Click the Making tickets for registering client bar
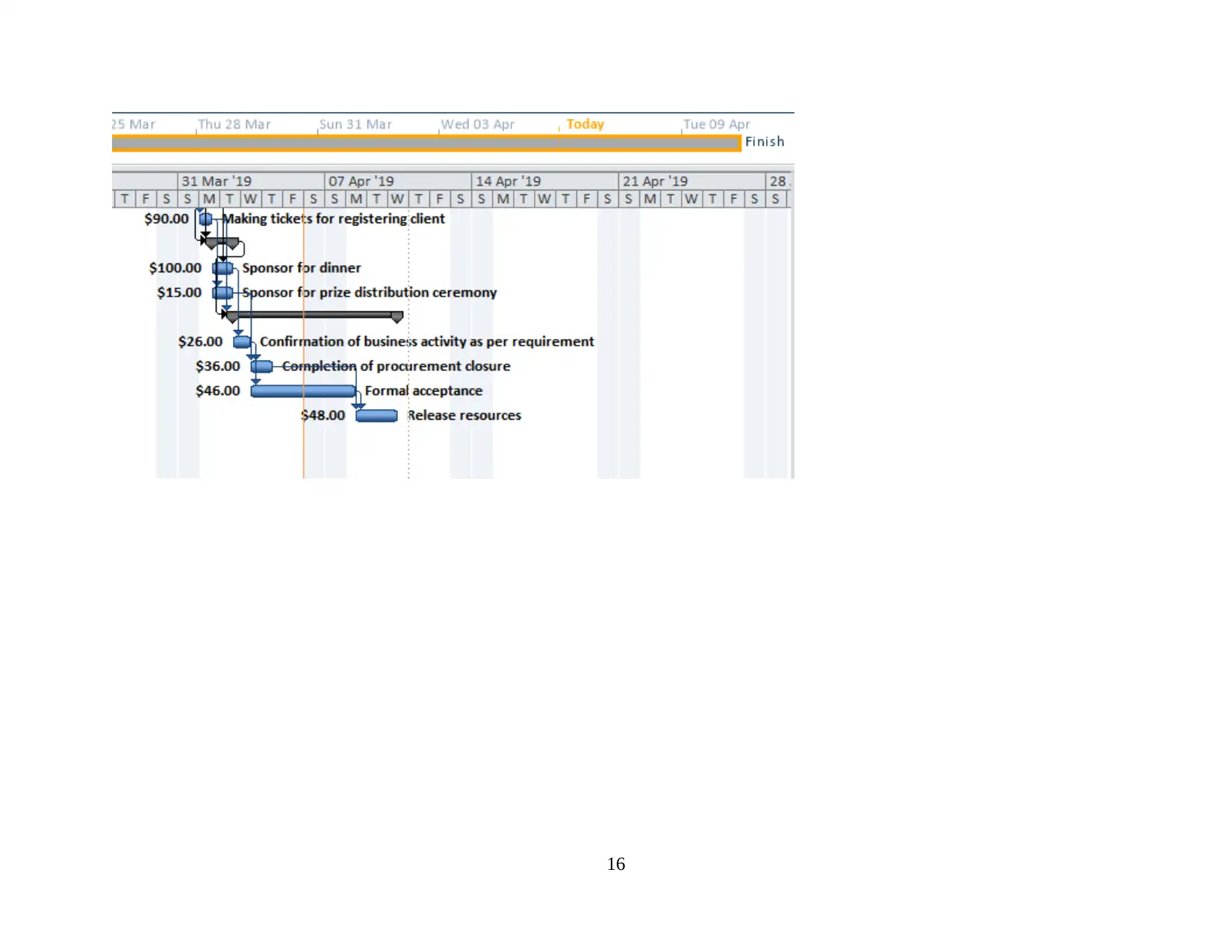Screen dimensions: 1232x952 pyautogui.click(x=205, y=219)
